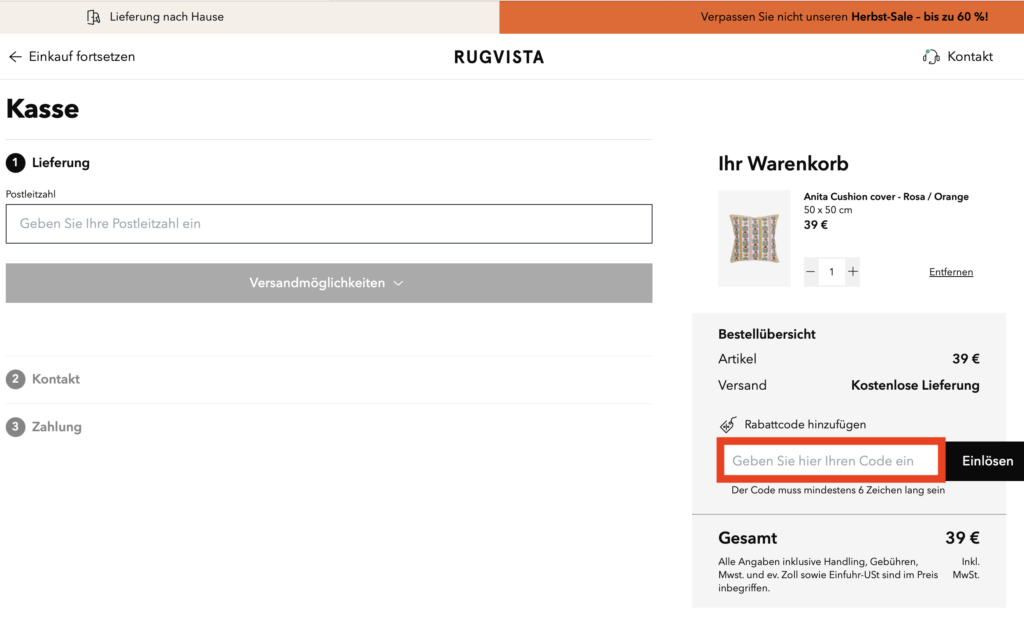1024x623 pixels.
Task: Increase cushion quantity with the plus icon
Action: pos(852,271)
